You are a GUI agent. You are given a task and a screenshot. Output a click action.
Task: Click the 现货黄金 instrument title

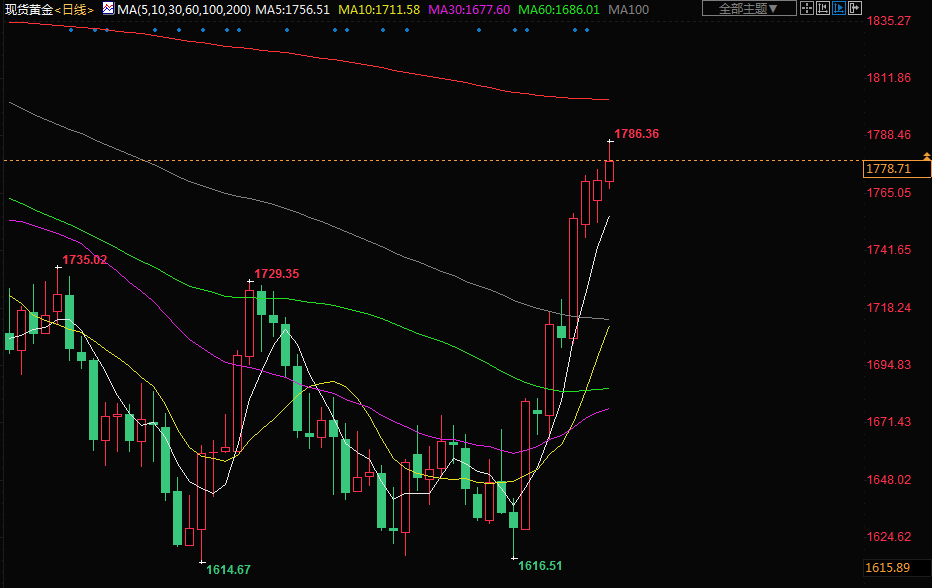coord(27,9)
